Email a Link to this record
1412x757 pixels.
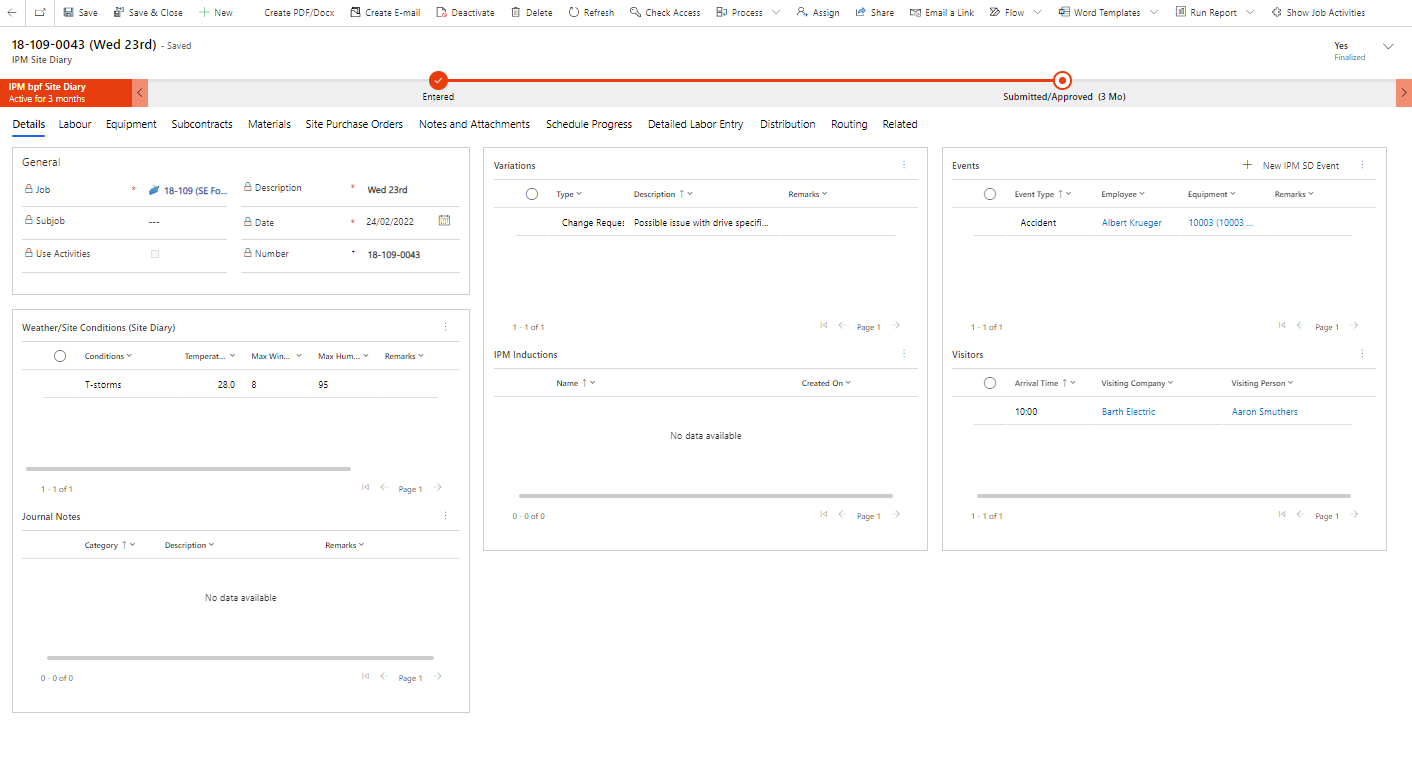941,12
